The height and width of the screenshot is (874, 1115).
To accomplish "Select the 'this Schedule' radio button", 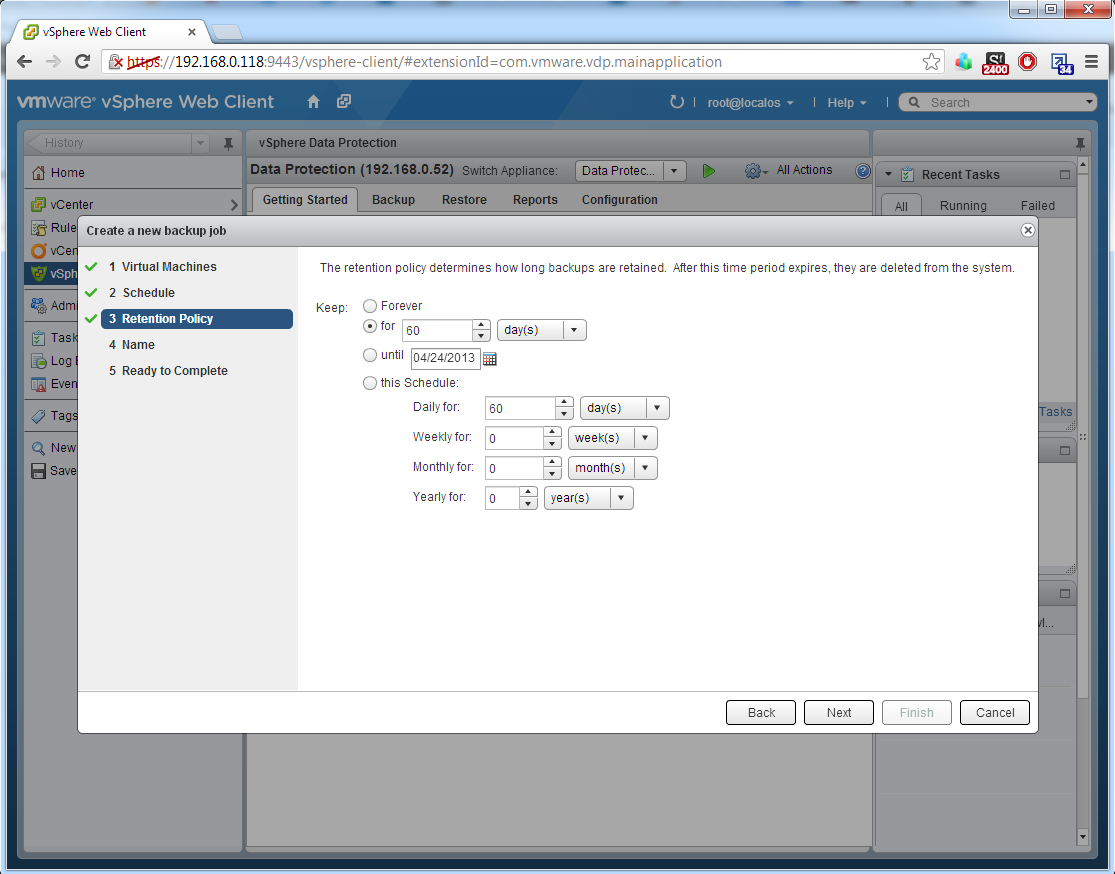I will pos(370,383).
